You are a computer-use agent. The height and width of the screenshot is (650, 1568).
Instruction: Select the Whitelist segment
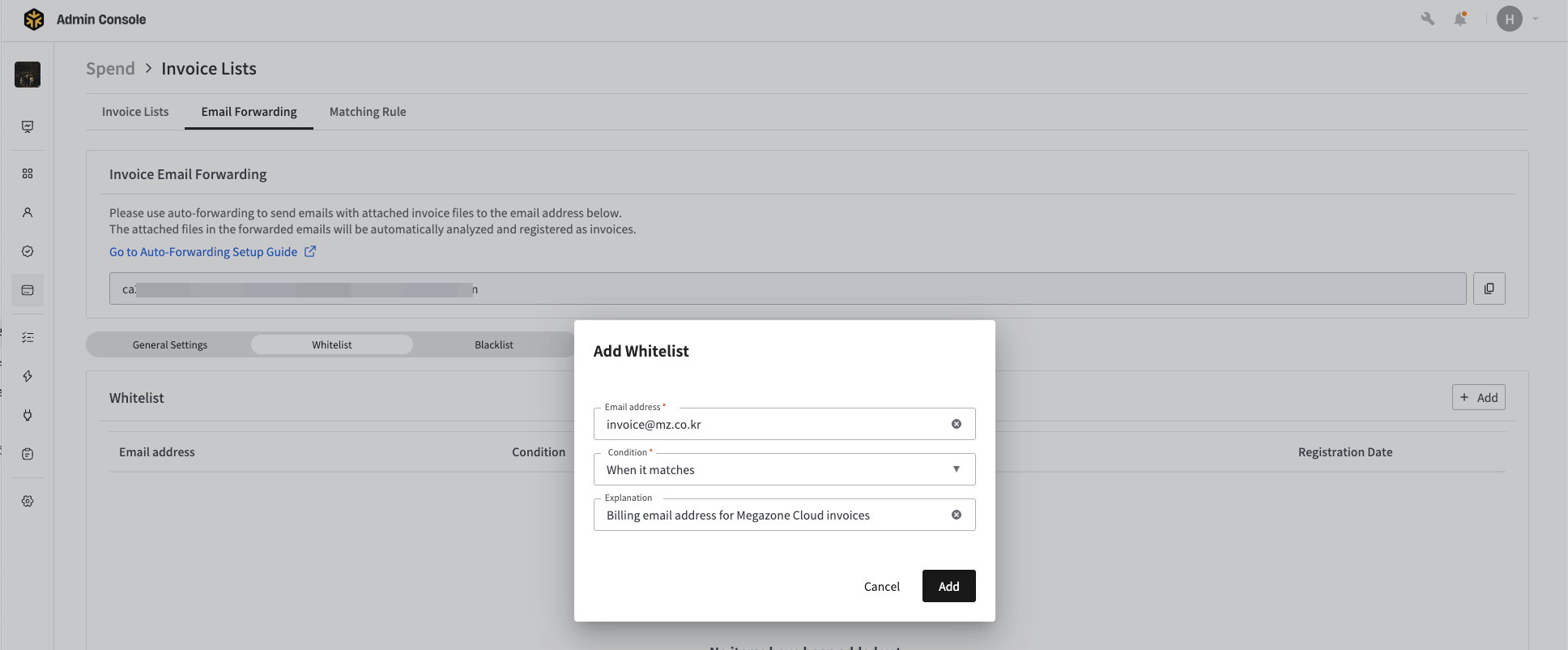coord(332,344)
